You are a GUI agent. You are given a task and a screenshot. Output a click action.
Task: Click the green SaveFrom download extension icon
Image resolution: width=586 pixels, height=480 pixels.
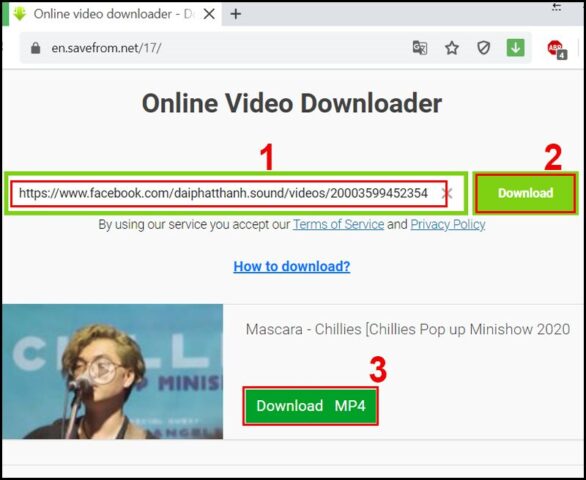point(515,48)
